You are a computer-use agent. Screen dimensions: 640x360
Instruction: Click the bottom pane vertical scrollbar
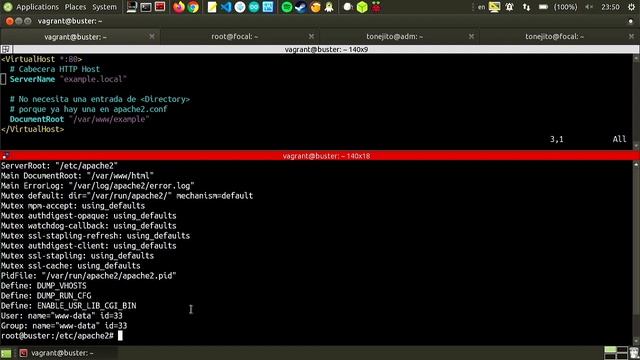(636, 253)
